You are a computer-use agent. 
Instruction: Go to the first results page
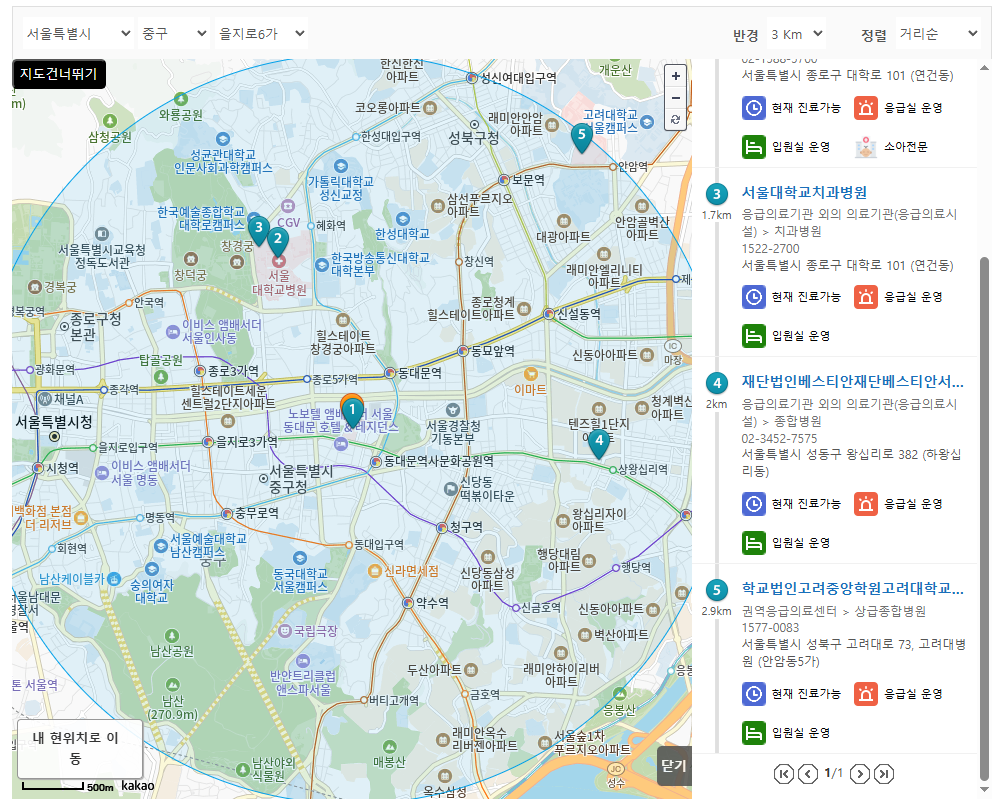784,774
